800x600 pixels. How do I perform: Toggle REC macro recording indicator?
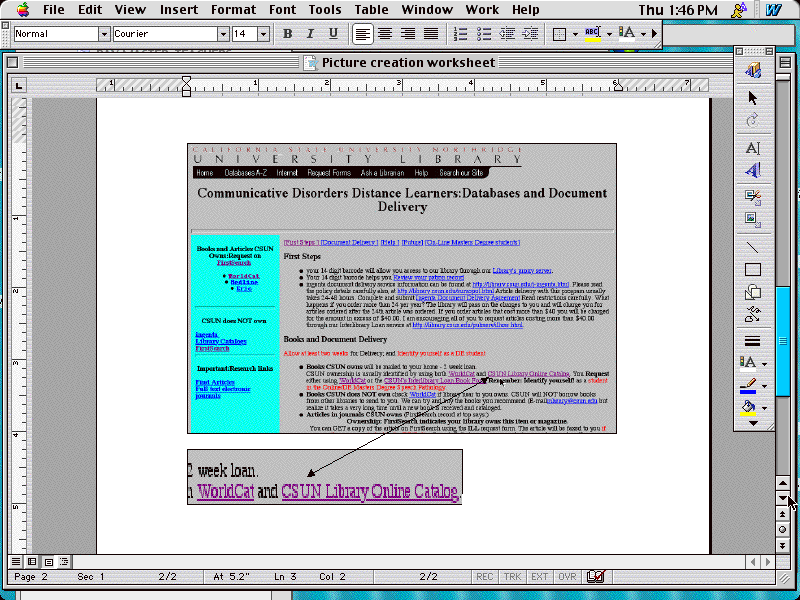[484, 577]
